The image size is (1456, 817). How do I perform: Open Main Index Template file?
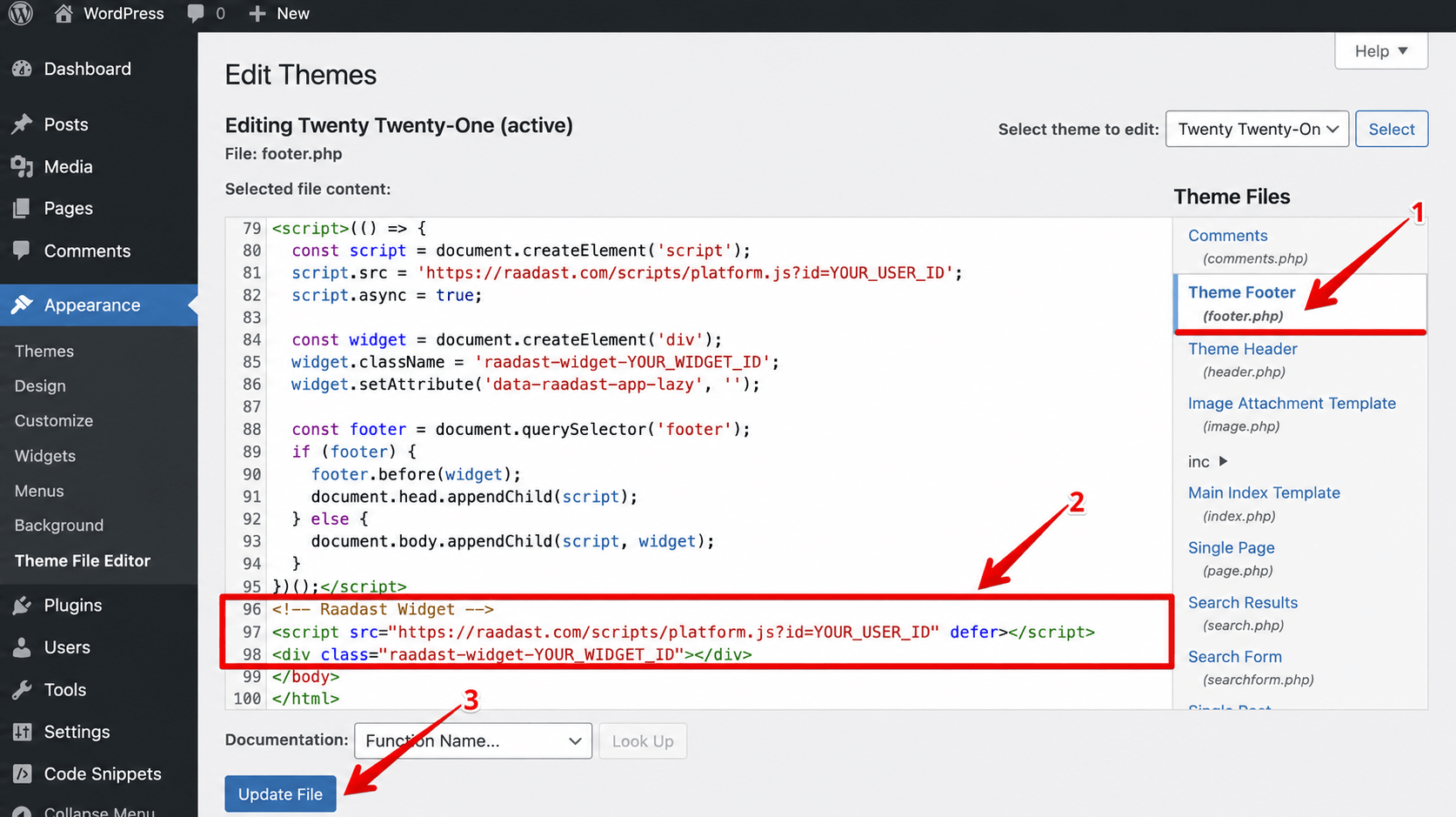pos(1264,492)
